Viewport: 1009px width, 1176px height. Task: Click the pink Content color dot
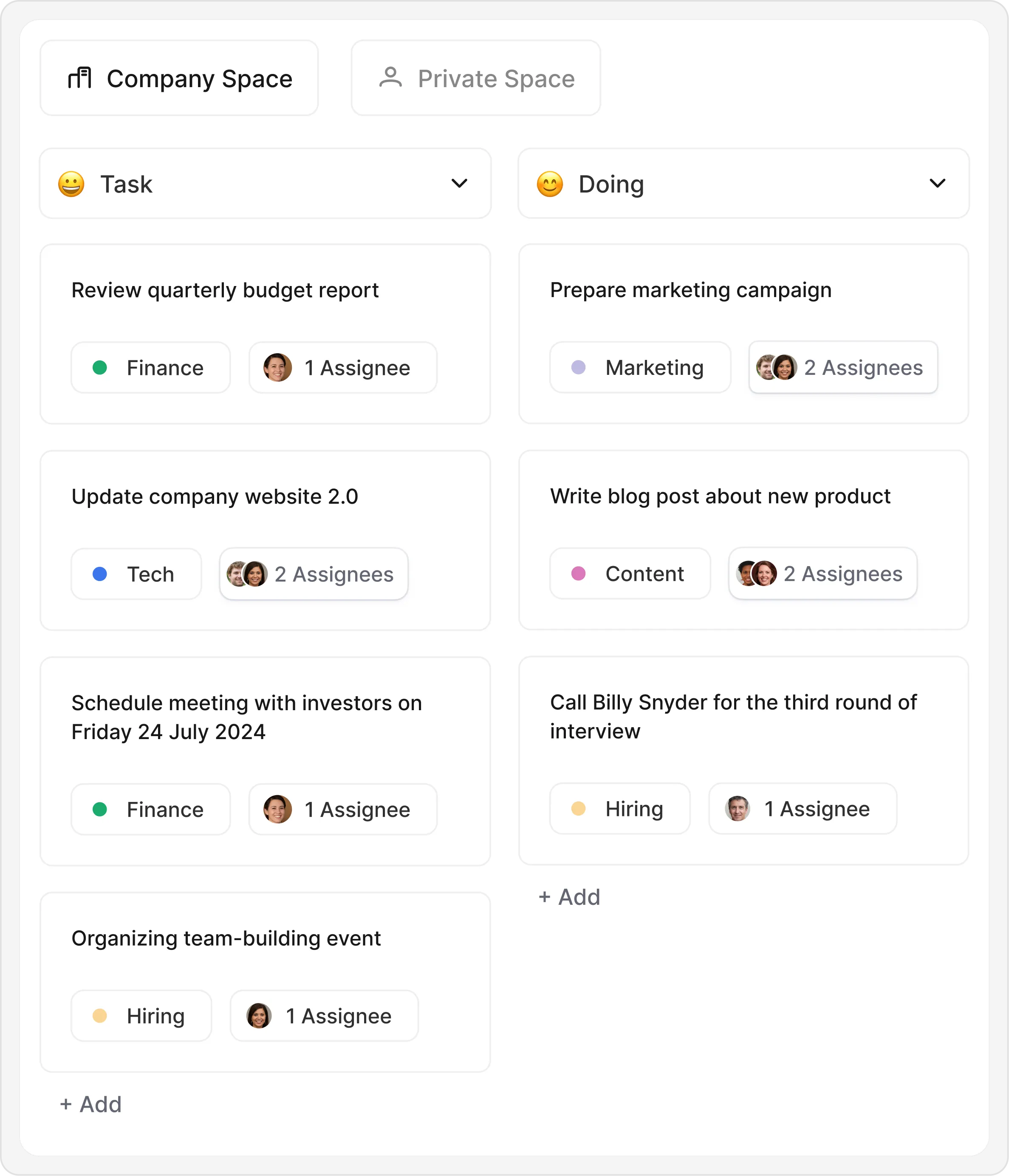[x=578, y=574]
